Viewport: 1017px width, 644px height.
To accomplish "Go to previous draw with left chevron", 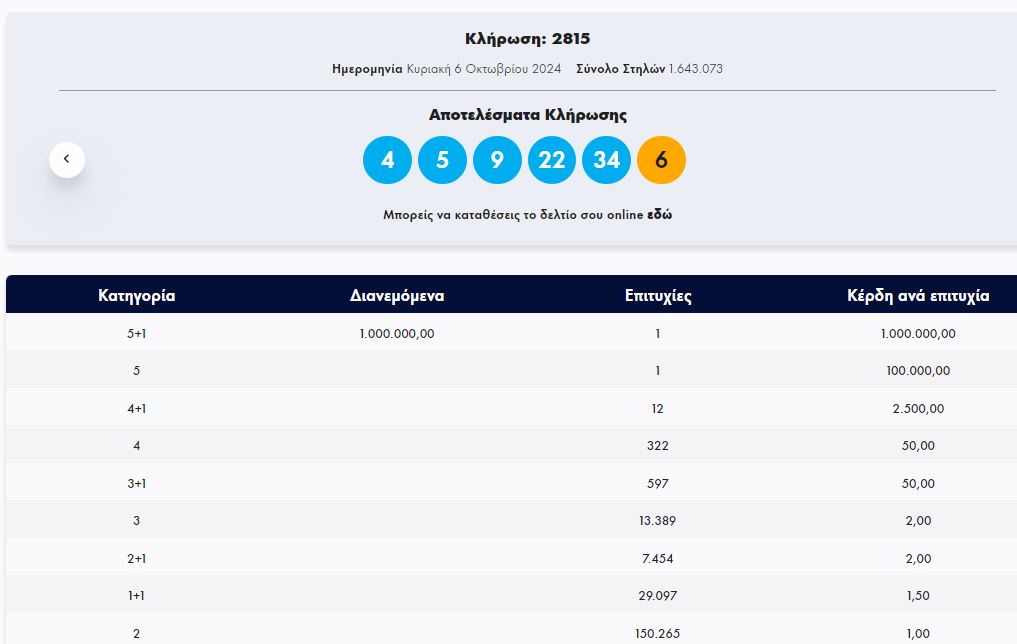I will coord(67,159).
